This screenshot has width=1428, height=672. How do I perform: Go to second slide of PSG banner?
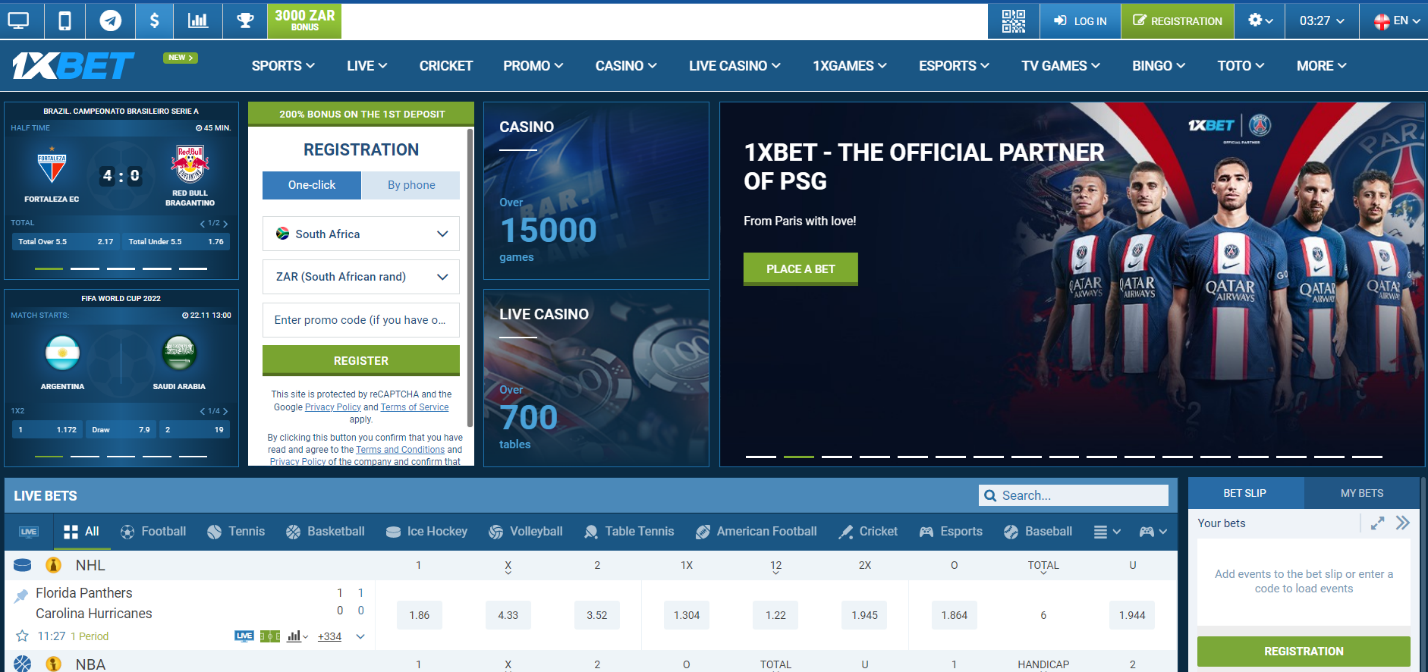[x=798, y=456]
